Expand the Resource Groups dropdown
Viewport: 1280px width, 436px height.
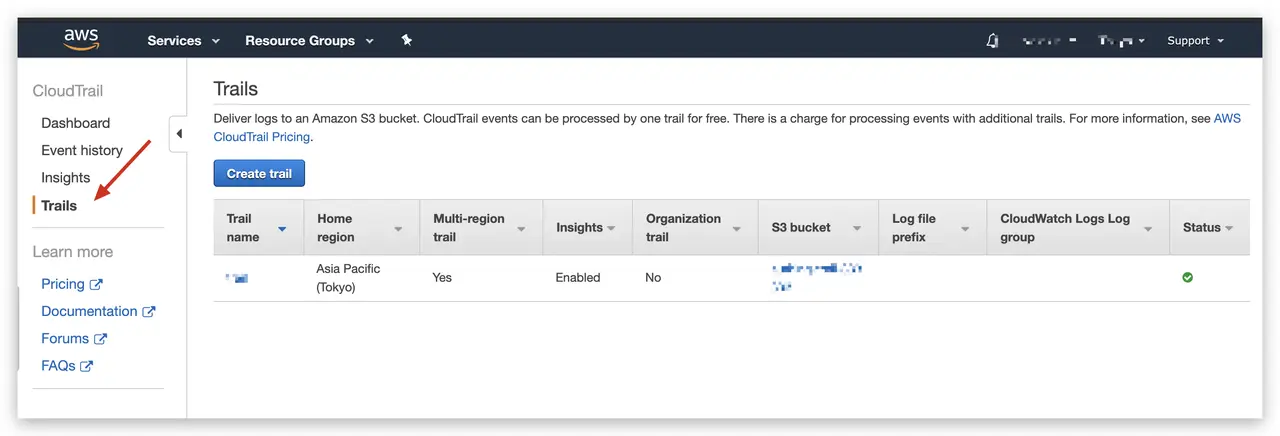309,41
